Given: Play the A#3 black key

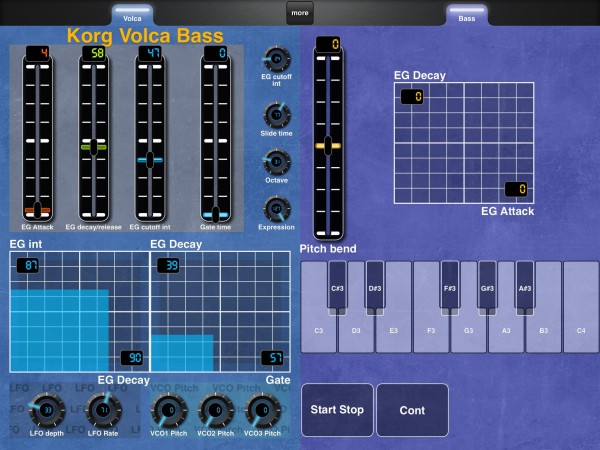Looking at the screenshot, I should pos(525,286).
